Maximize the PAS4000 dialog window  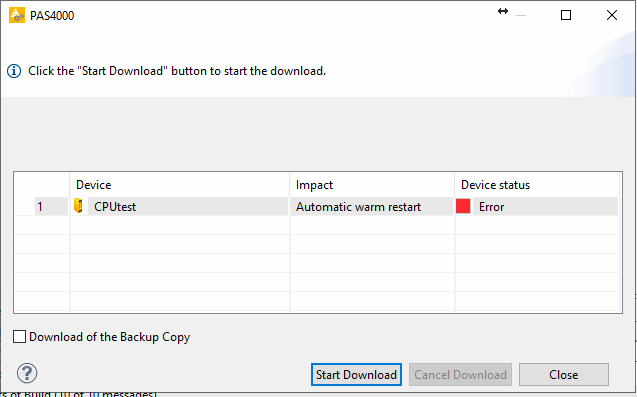(x=566, y=15)
